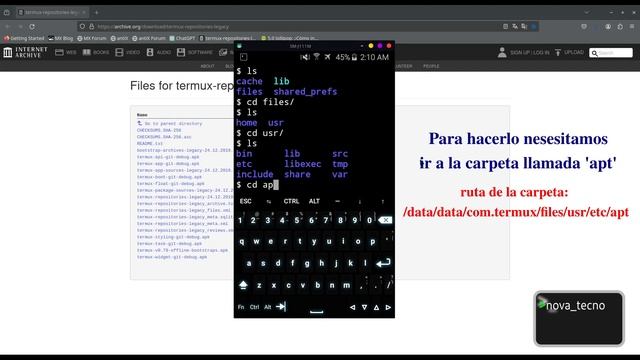Screen dimensions: 640x360
Task: Click the browser reload button
Action: pyautogui.click(x=32, y=27)
